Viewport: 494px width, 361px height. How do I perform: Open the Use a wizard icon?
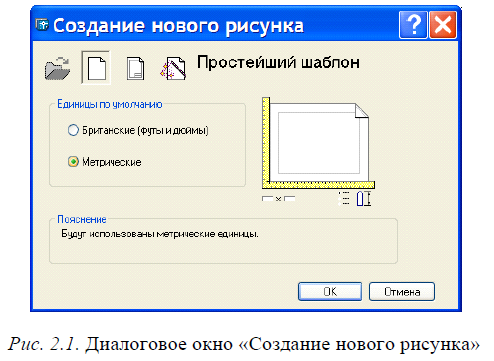pos(173,68)
